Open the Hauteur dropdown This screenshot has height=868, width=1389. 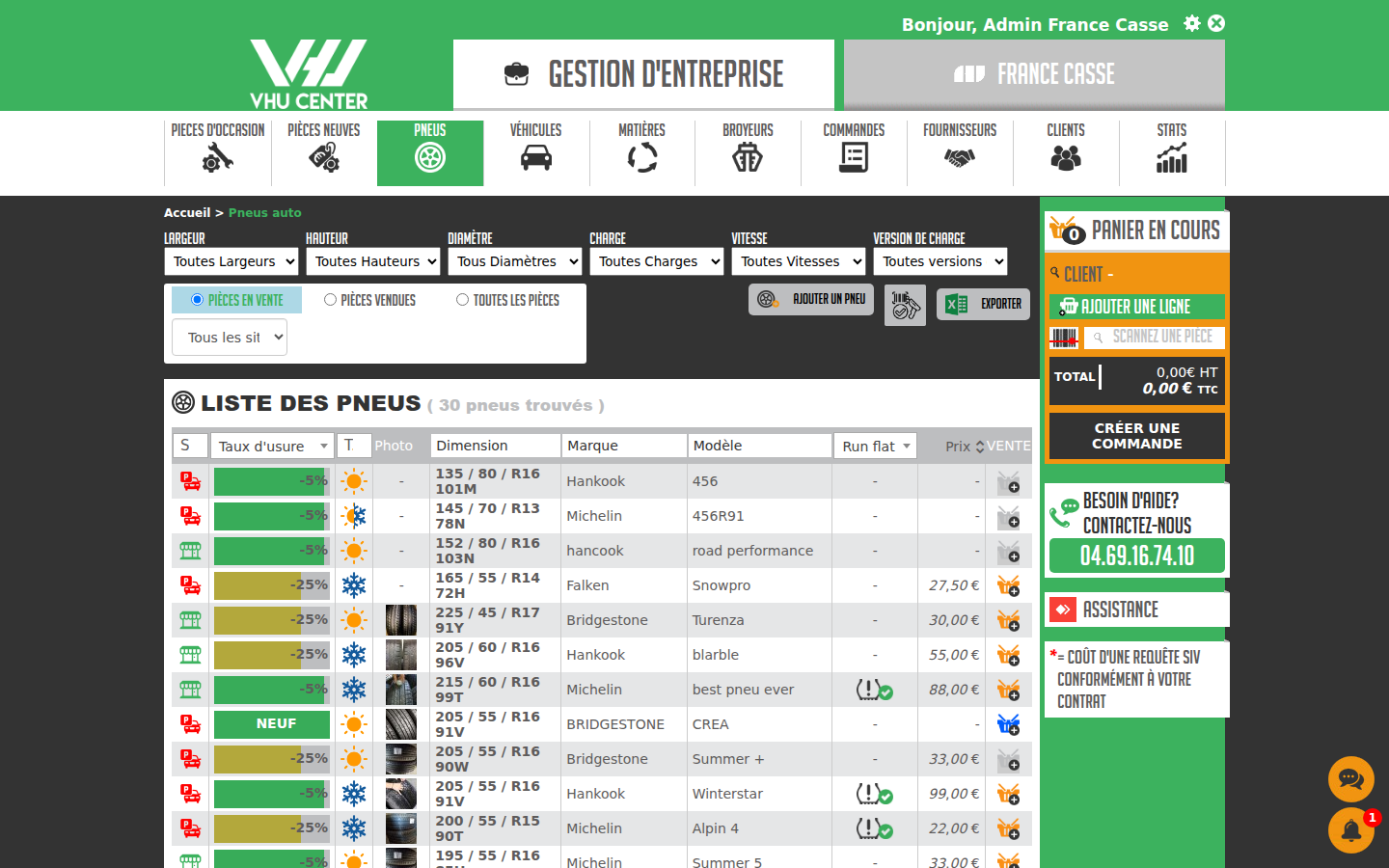[x=372, y=261]
